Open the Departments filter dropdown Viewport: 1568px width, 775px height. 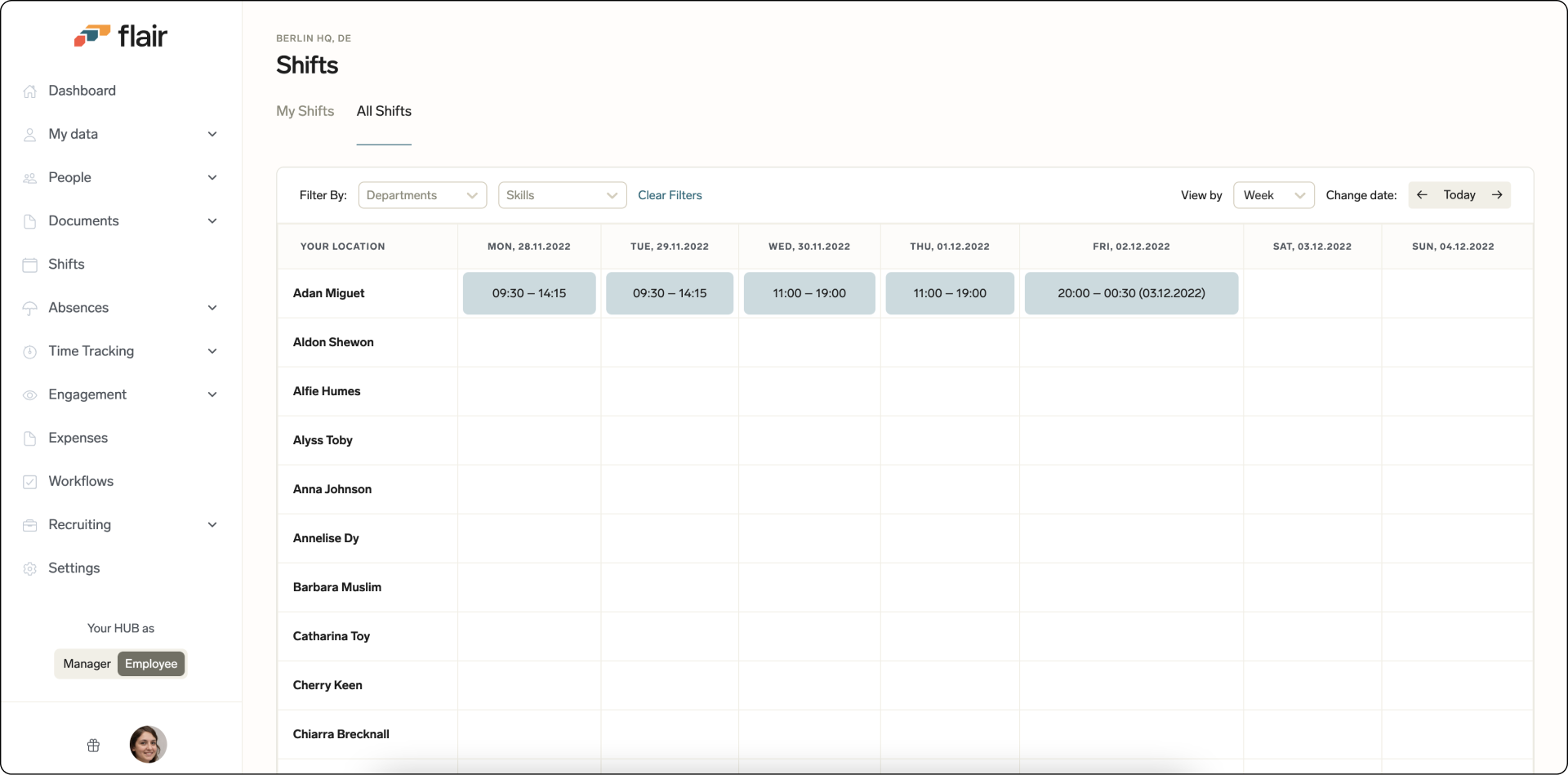click(x=421, y=195)
